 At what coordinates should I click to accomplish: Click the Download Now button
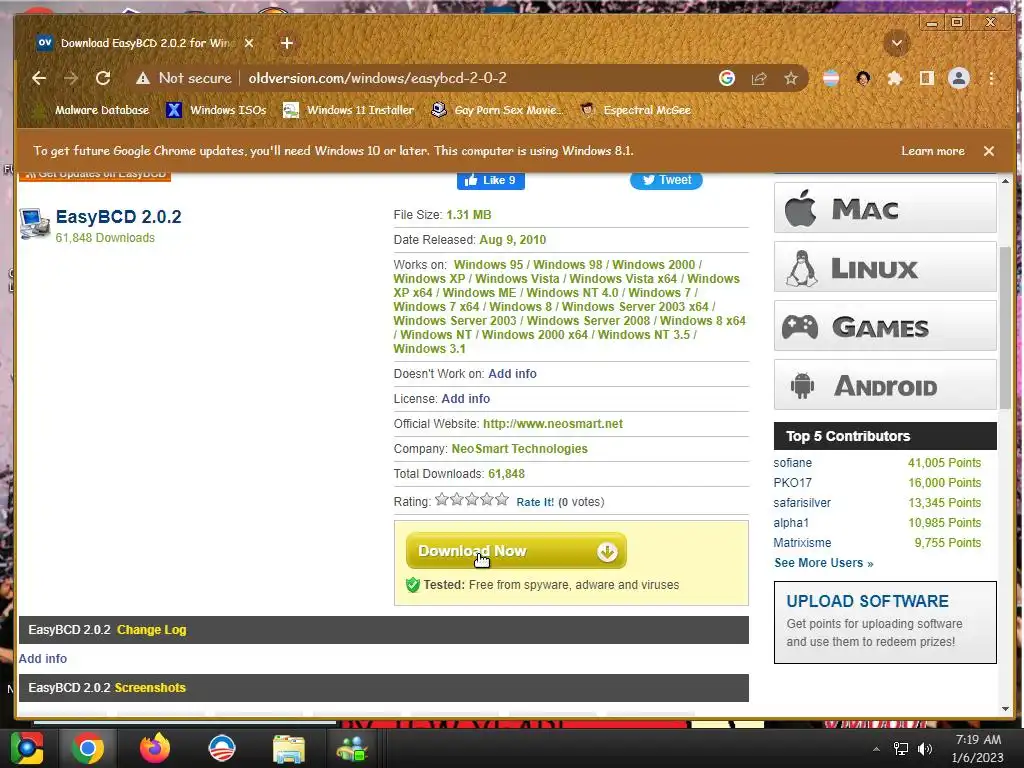coord(516,551)
